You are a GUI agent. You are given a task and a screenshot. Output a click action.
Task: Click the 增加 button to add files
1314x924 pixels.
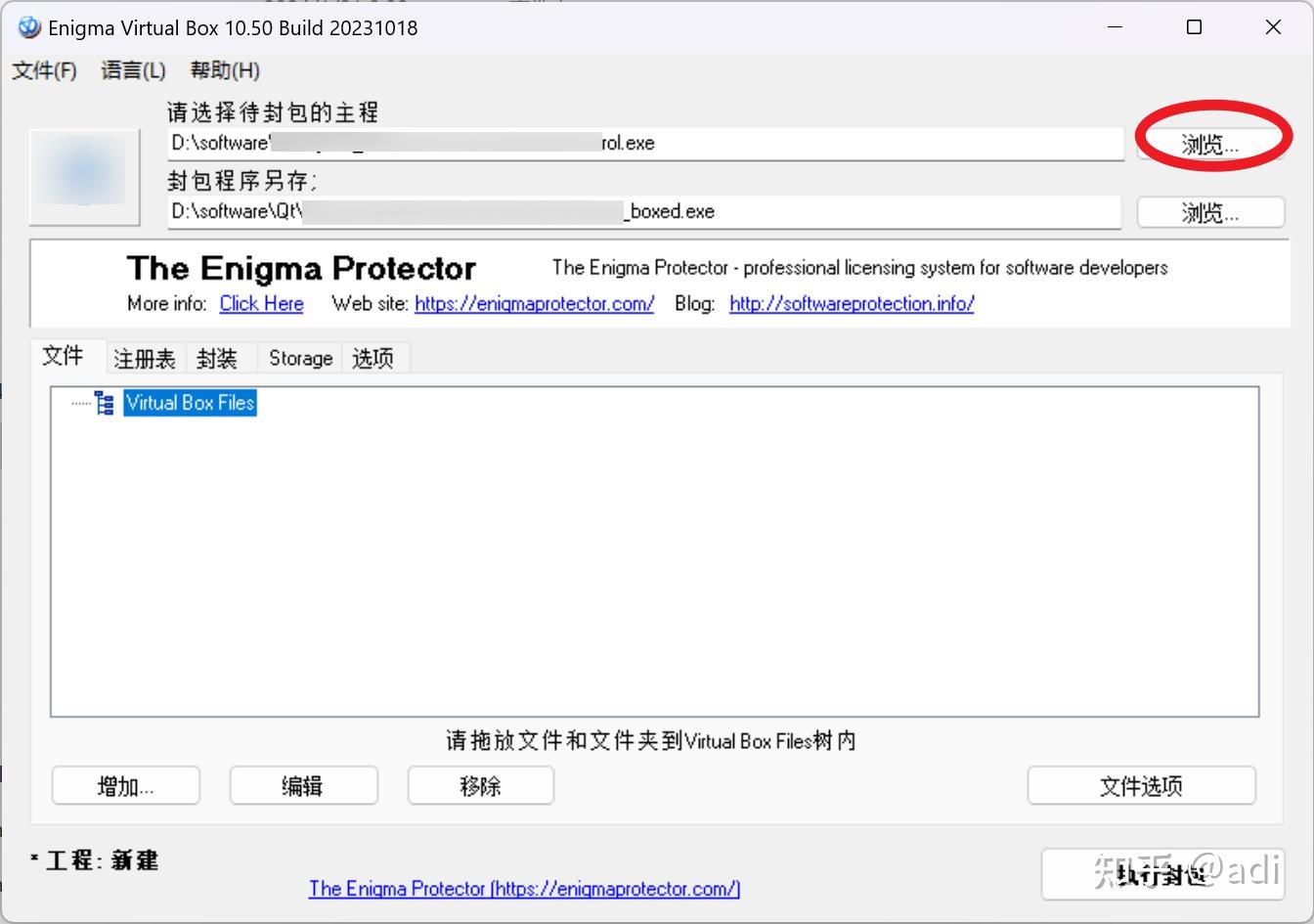coord(125,785)
